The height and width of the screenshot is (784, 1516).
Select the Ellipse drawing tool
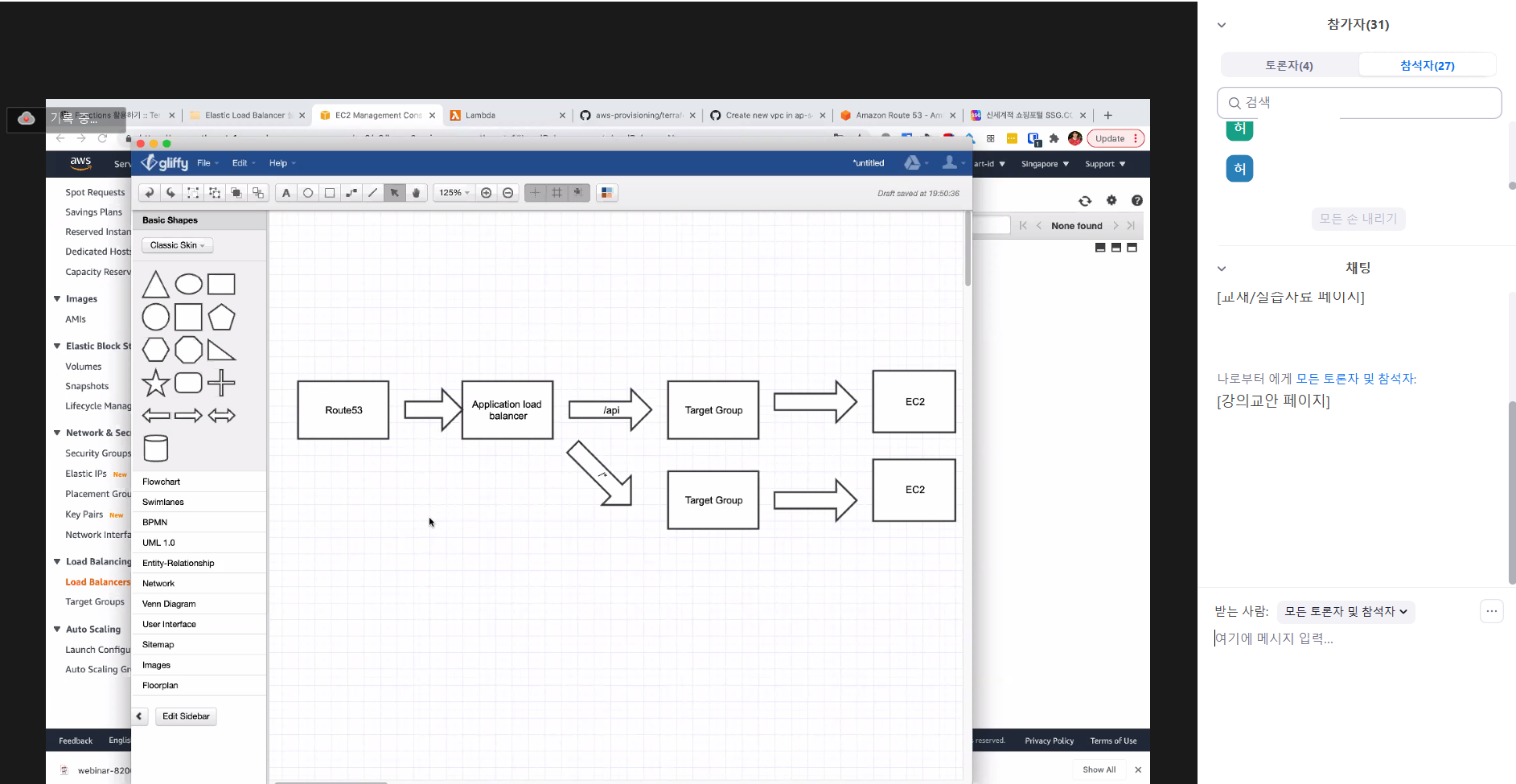coord(308,193)
